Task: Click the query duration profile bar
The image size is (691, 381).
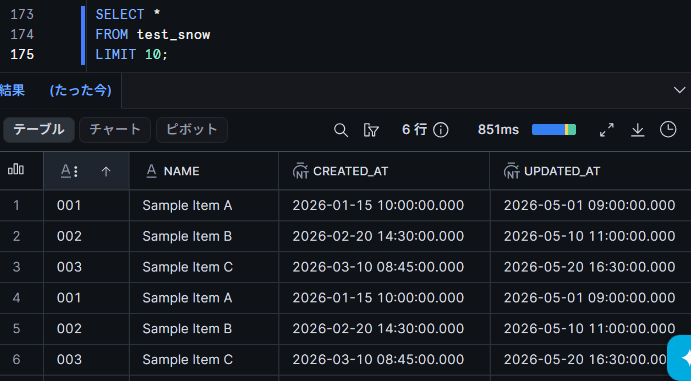Action: click(x=554, y=129)
